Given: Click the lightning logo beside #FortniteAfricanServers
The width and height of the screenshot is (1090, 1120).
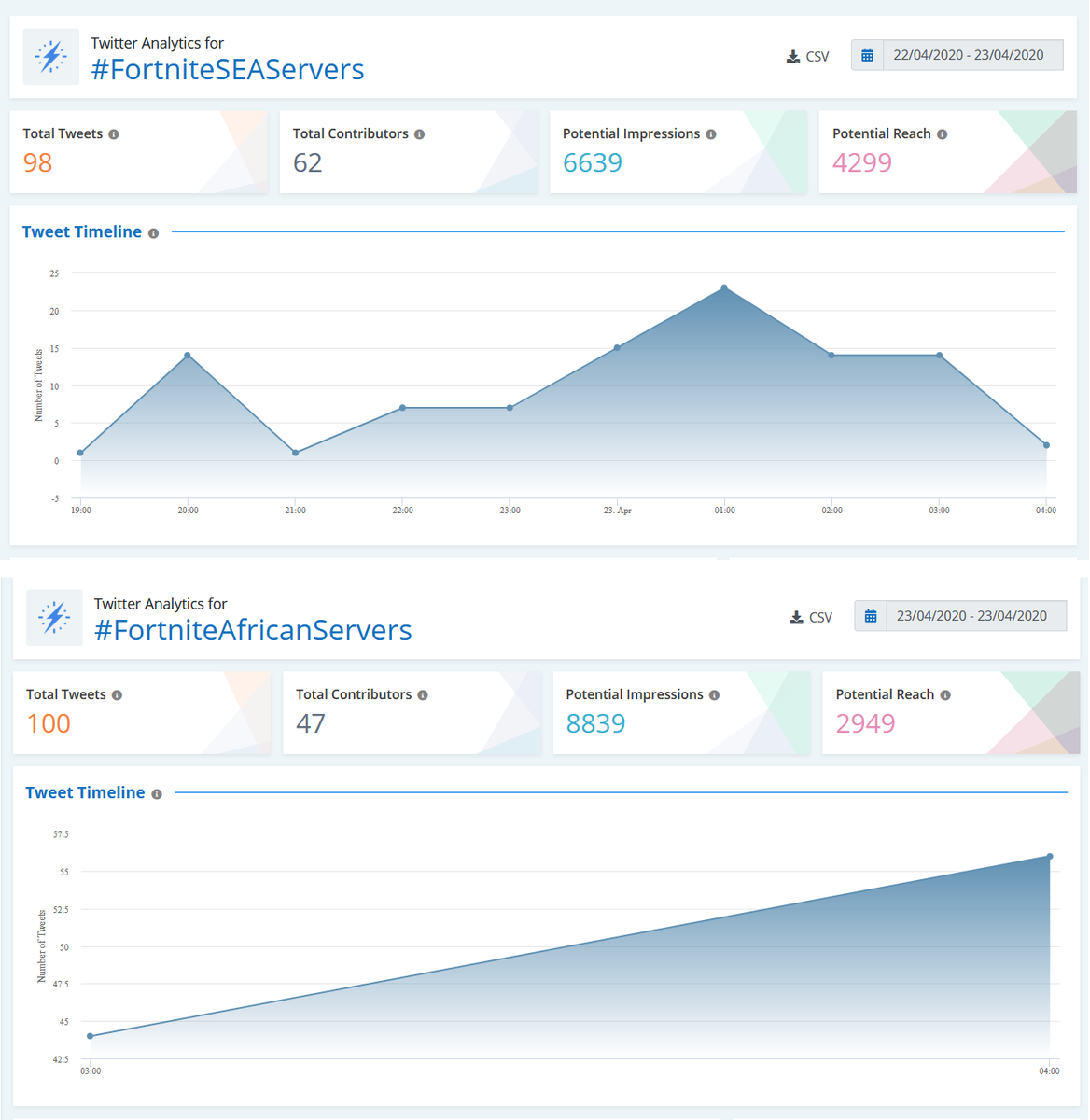Looking at the screenshot, I should coord(54,618).
